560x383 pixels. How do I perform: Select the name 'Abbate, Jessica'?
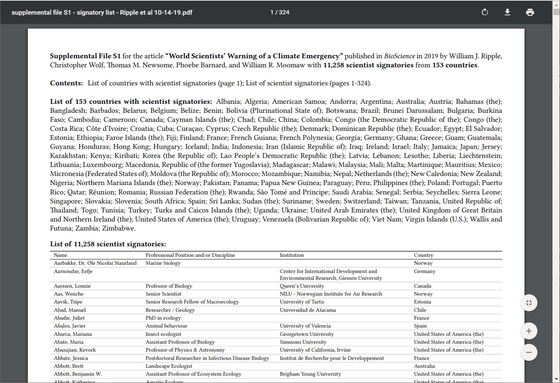click(71, 358)
